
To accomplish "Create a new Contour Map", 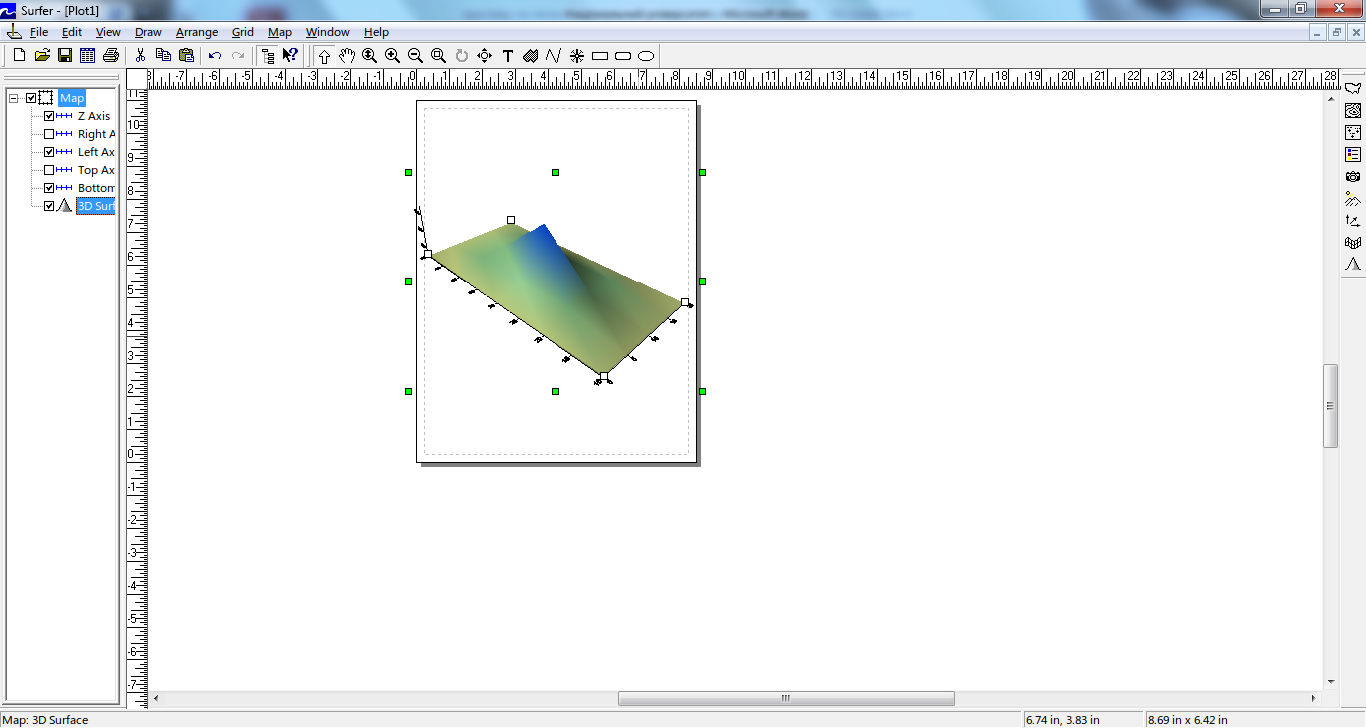I will tap(1353, 110).
